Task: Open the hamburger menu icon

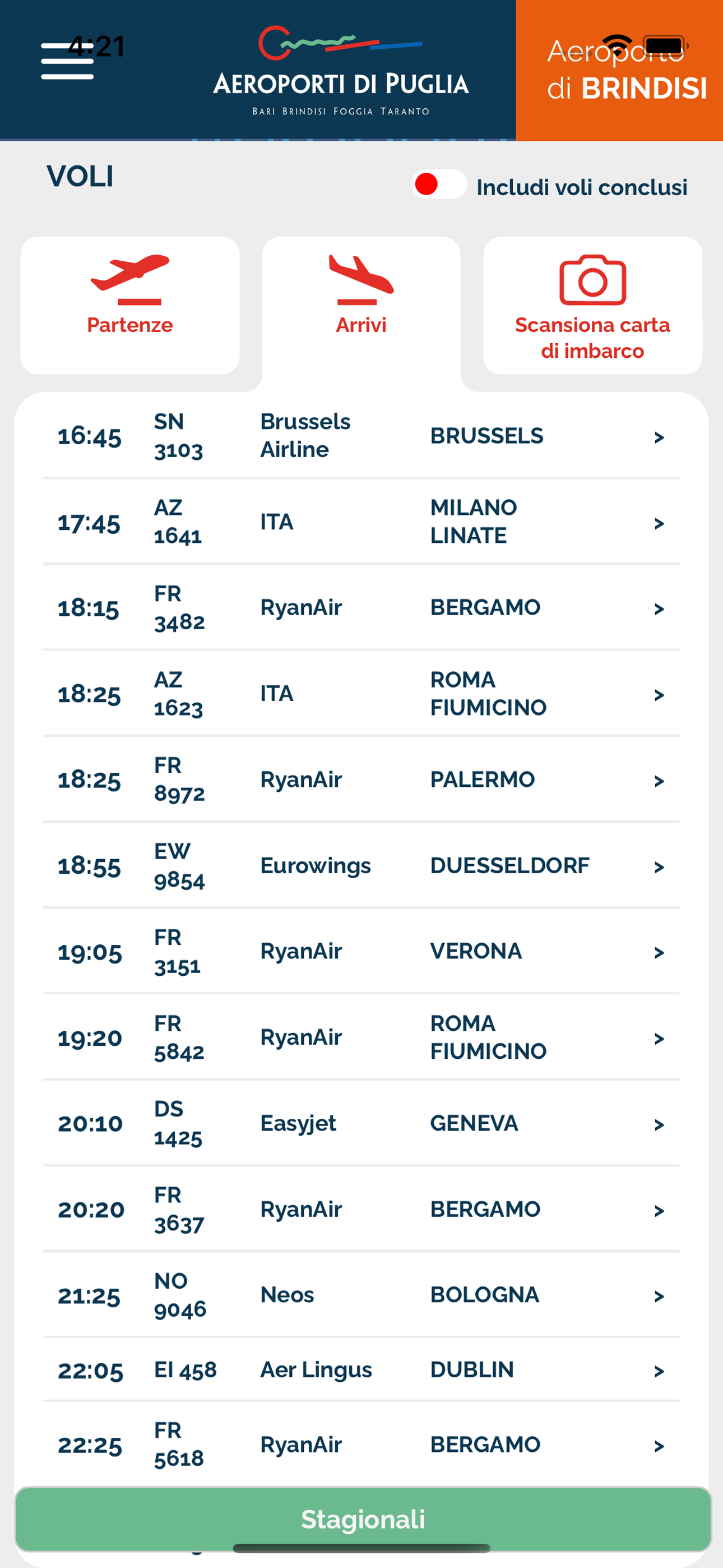Action: 67,61
